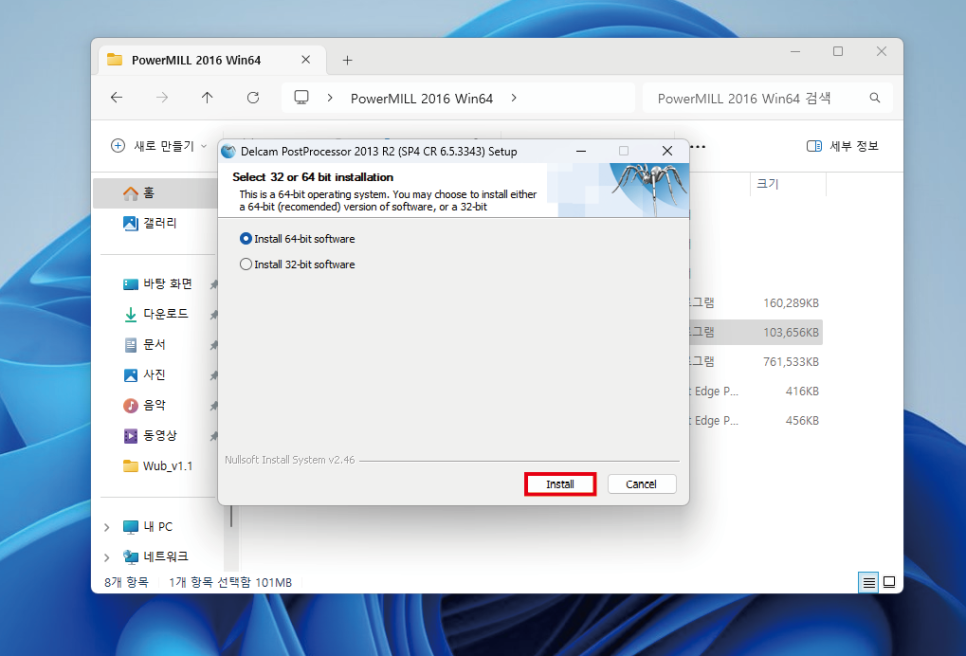This screenshot has height=656, width=966.
Task: Open 바탕 화면 folder in sidebar
Action: [x=156, y=284]
